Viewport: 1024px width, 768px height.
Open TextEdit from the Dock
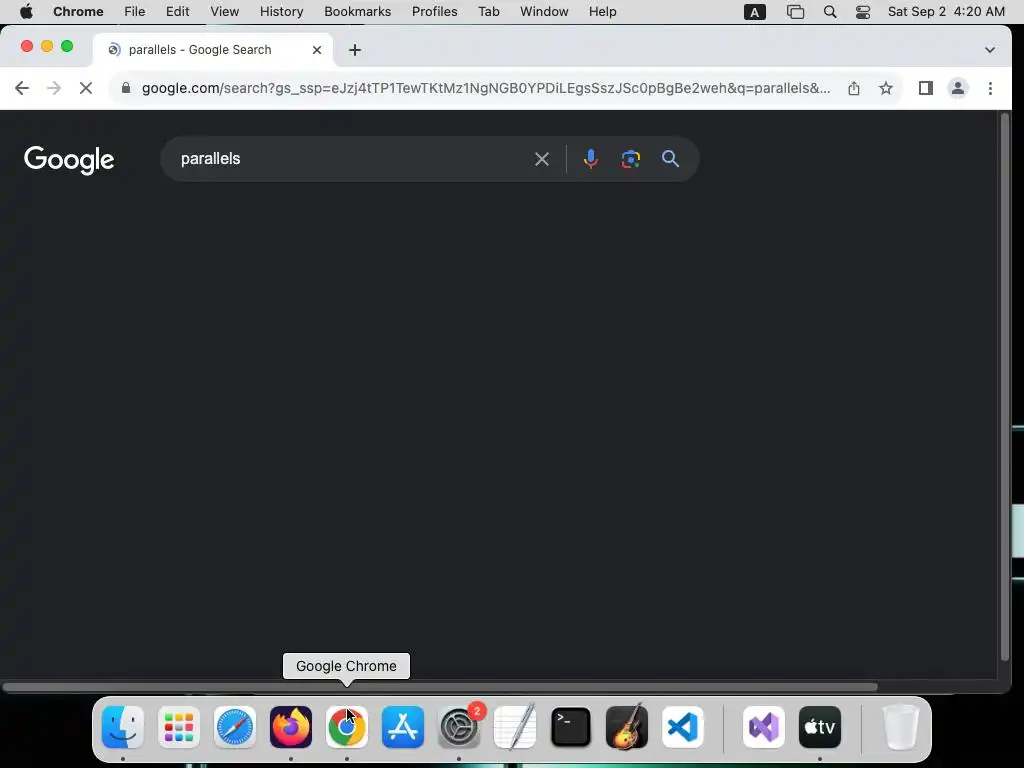click(x=515, y=726)
